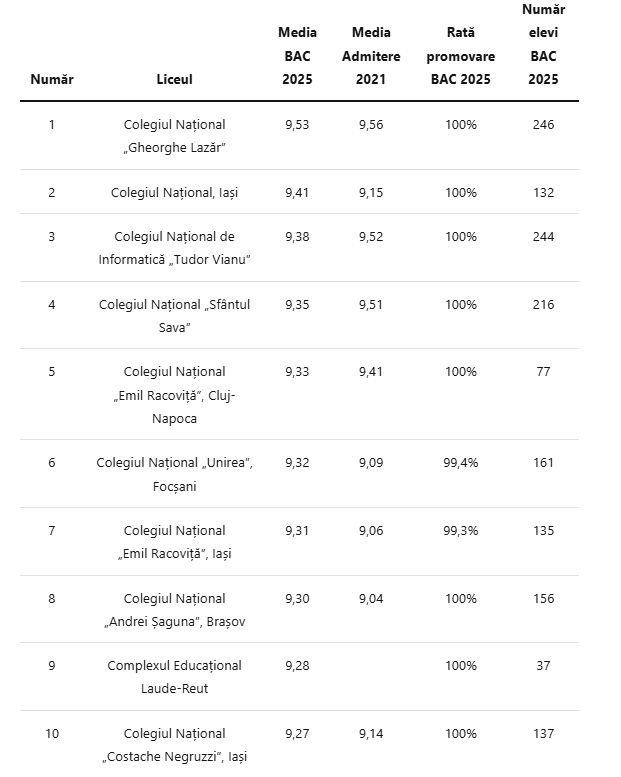
Task: Click the Număr elevi BAC 2025 header
Action: click(x=543, y=44)
